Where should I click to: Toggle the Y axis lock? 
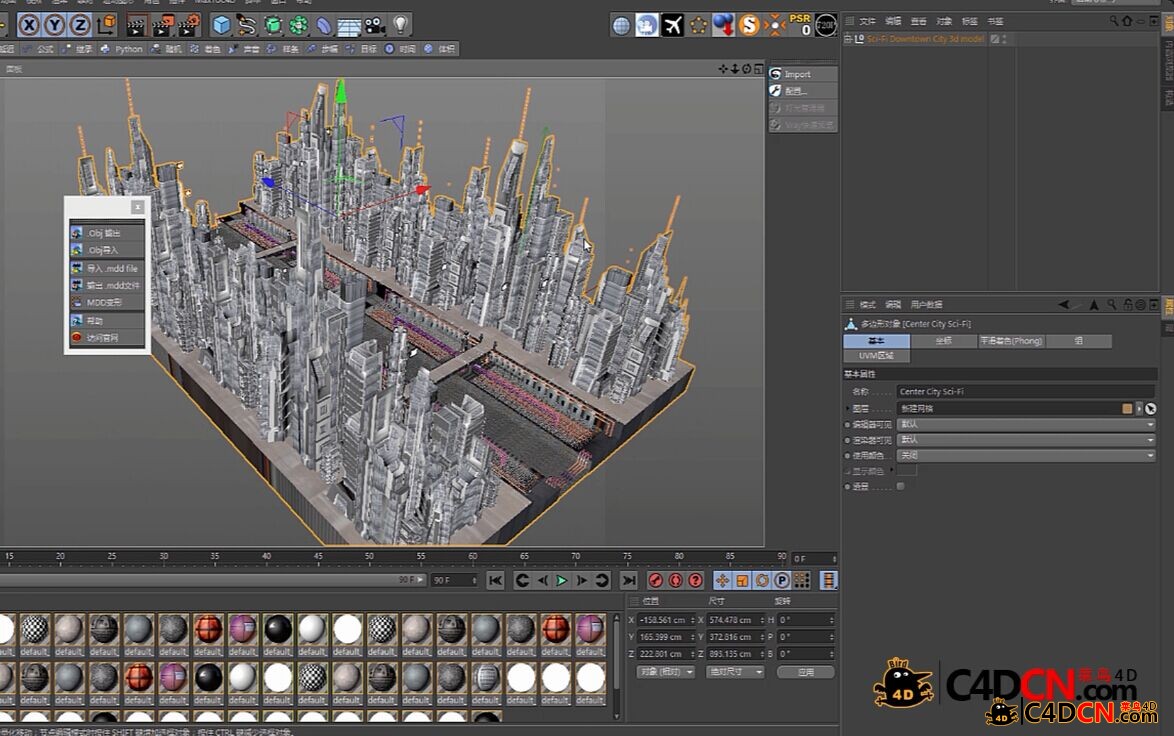[55, 25]
